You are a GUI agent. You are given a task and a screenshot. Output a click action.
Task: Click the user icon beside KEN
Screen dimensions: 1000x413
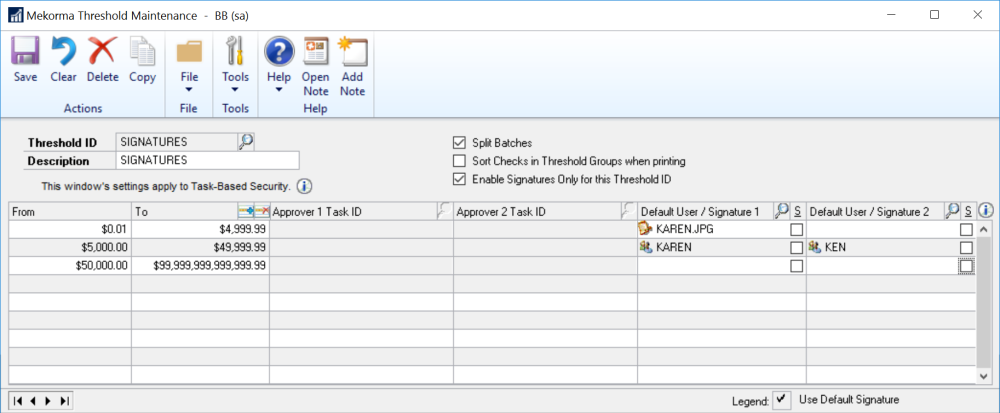tap(814, 247)
